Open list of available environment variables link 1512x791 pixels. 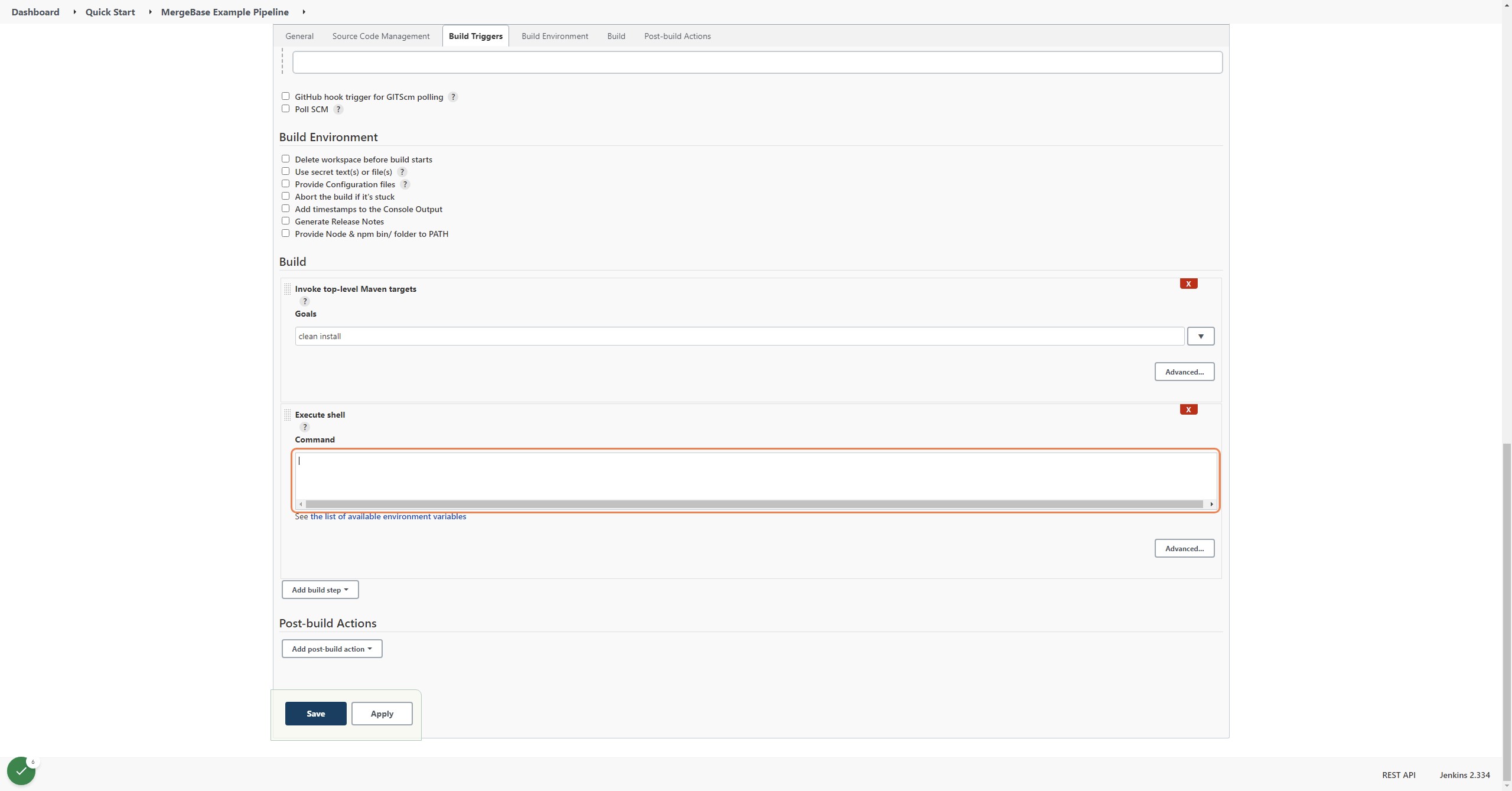[x=388, y=516]
